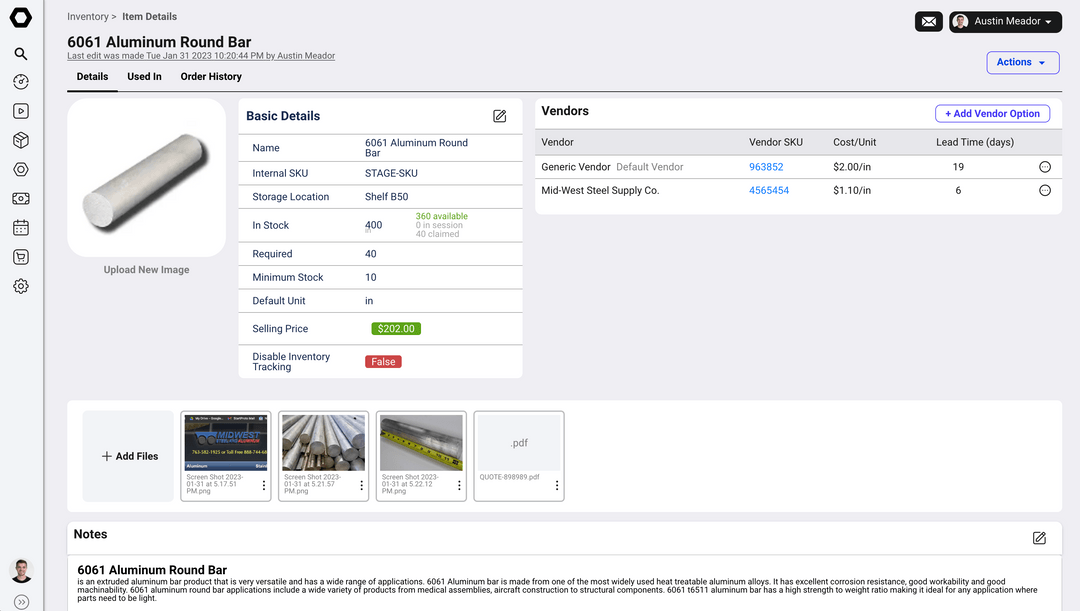
Task: Switch to the Used In tab
Action: pos(144,76)
